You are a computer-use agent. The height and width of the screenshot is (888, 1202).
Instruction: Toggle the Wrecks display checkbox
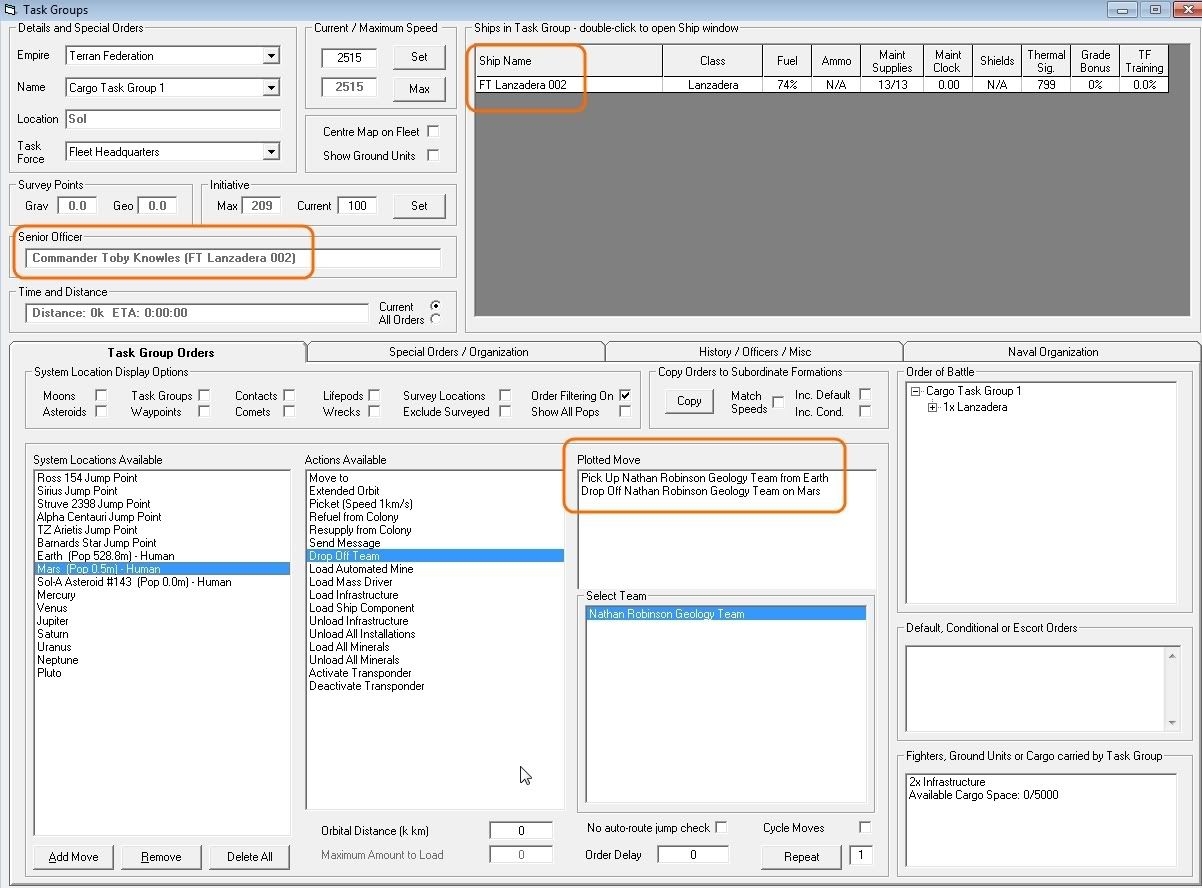click(374, 411)
